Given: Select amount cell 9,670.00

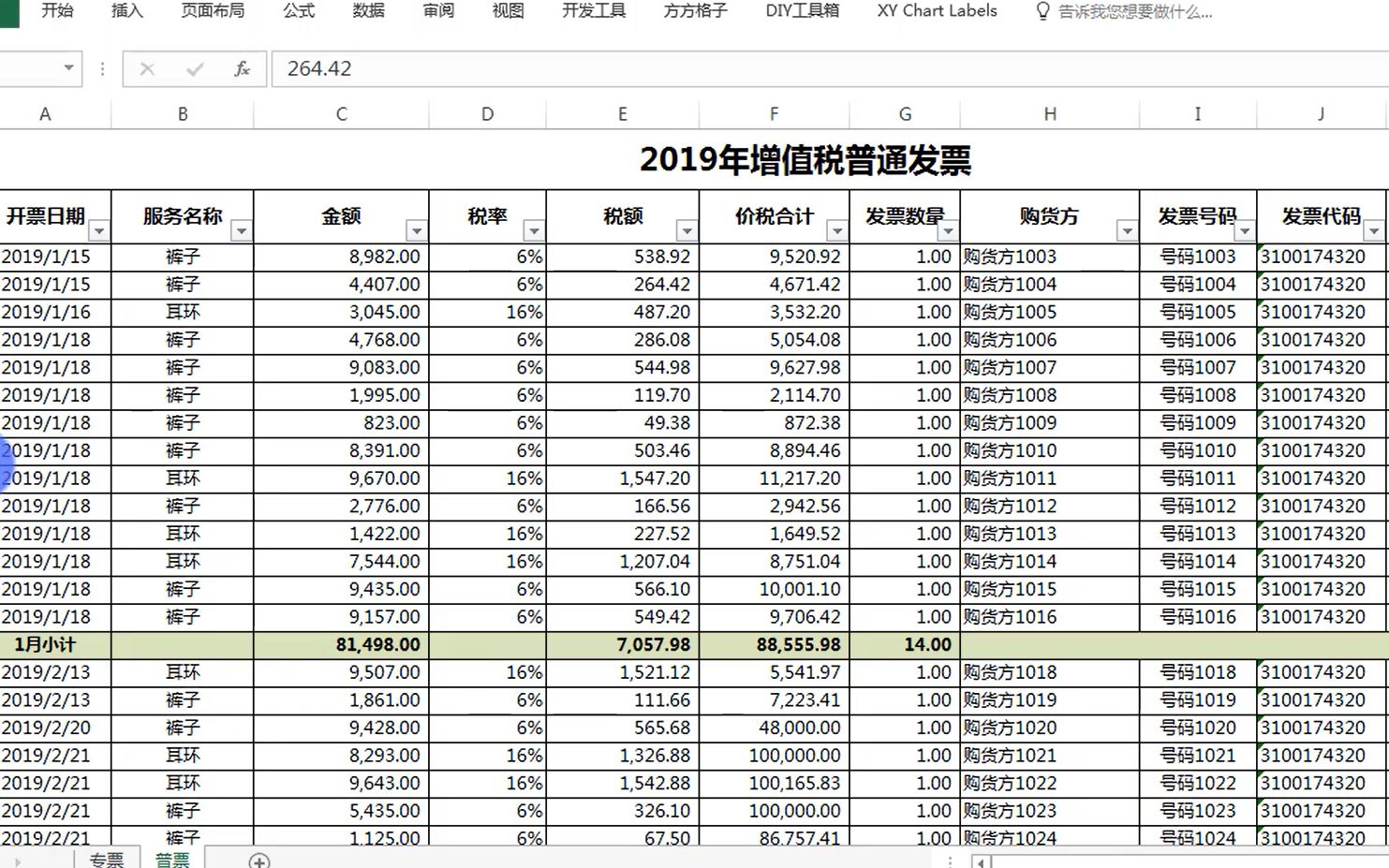Looking at the screenshot, I should coord(341,478).
